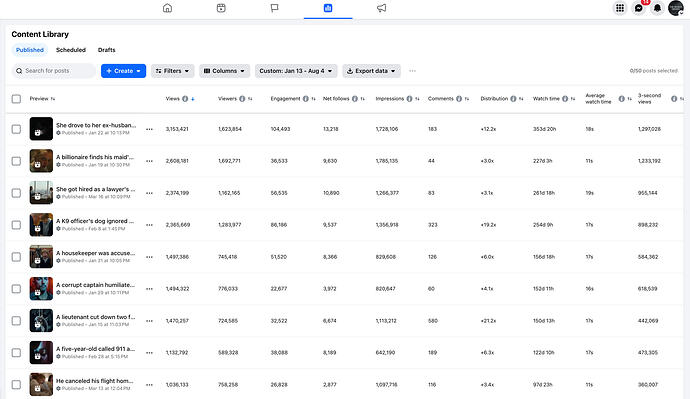Click the 3,153,421 views value

pyautogui.click(x=177, y=129)
